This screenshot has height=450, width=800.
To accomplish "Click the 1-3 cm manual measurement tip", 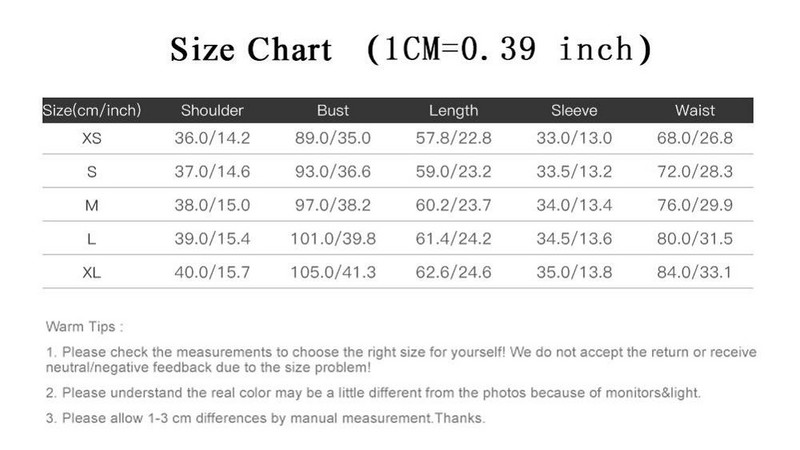I will [x=266, y=418].
